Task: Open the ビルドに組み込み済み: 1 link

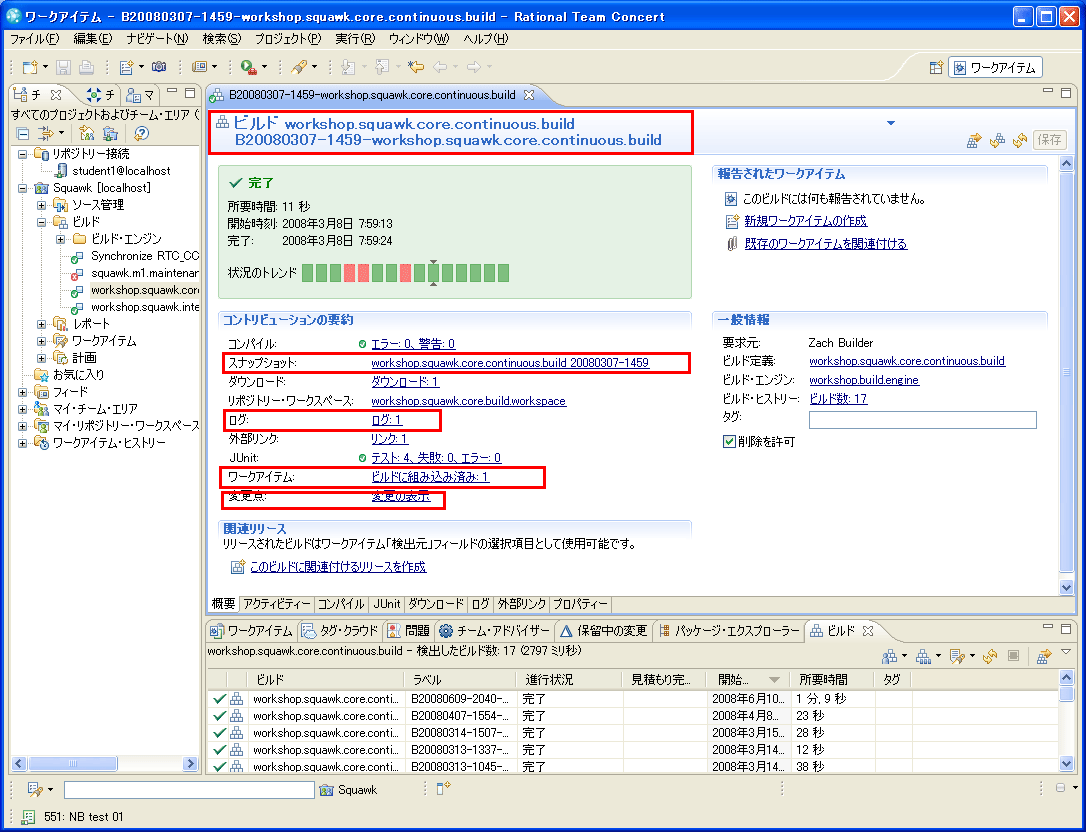Action: [x=430, y=477]
